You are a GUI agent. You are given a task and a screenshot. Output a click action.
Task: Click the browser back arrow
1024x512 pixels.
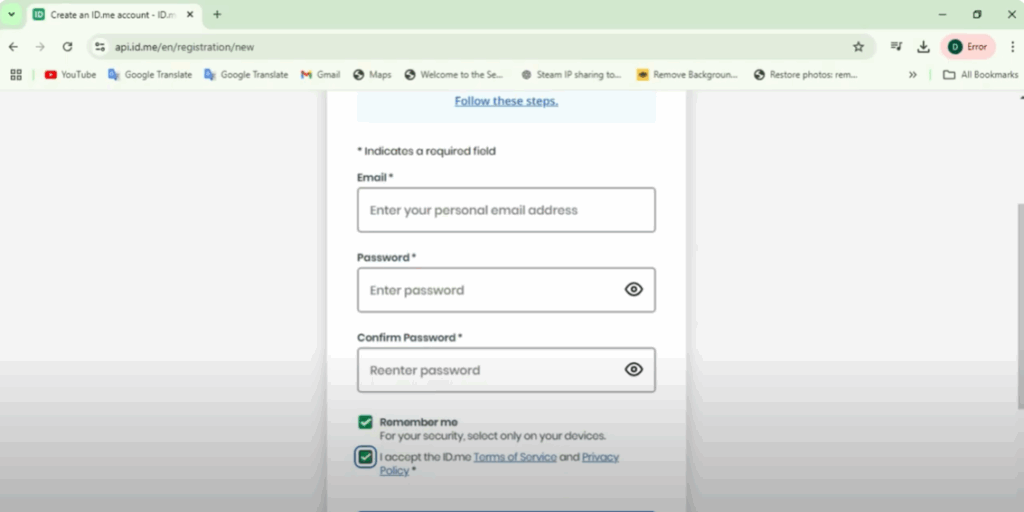(13, 47)
